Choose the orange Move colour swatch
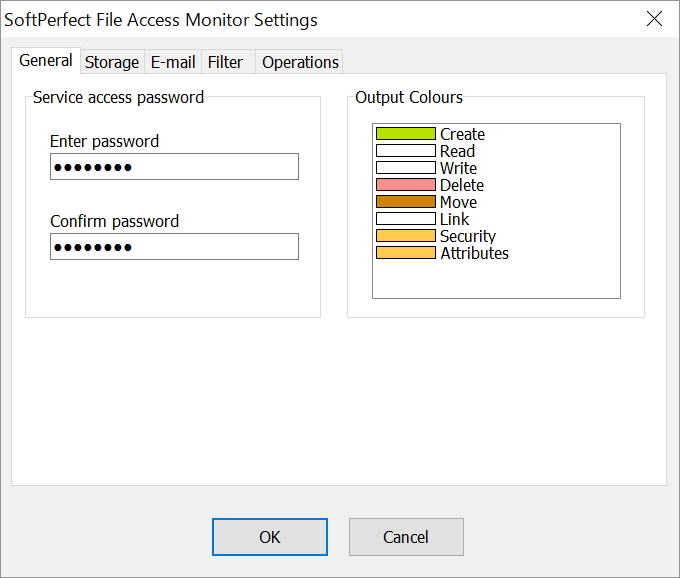The image size is (680, 578). tap(406, 202)
